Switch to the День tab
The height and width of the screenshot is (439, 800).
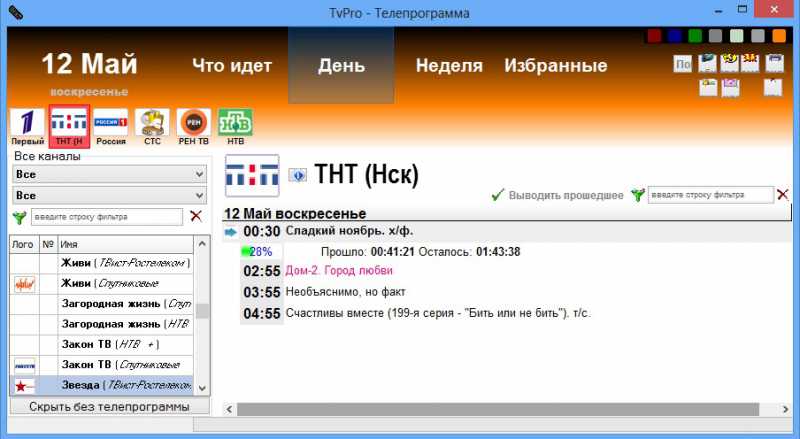pyautogui.click(x=341, y=65)
